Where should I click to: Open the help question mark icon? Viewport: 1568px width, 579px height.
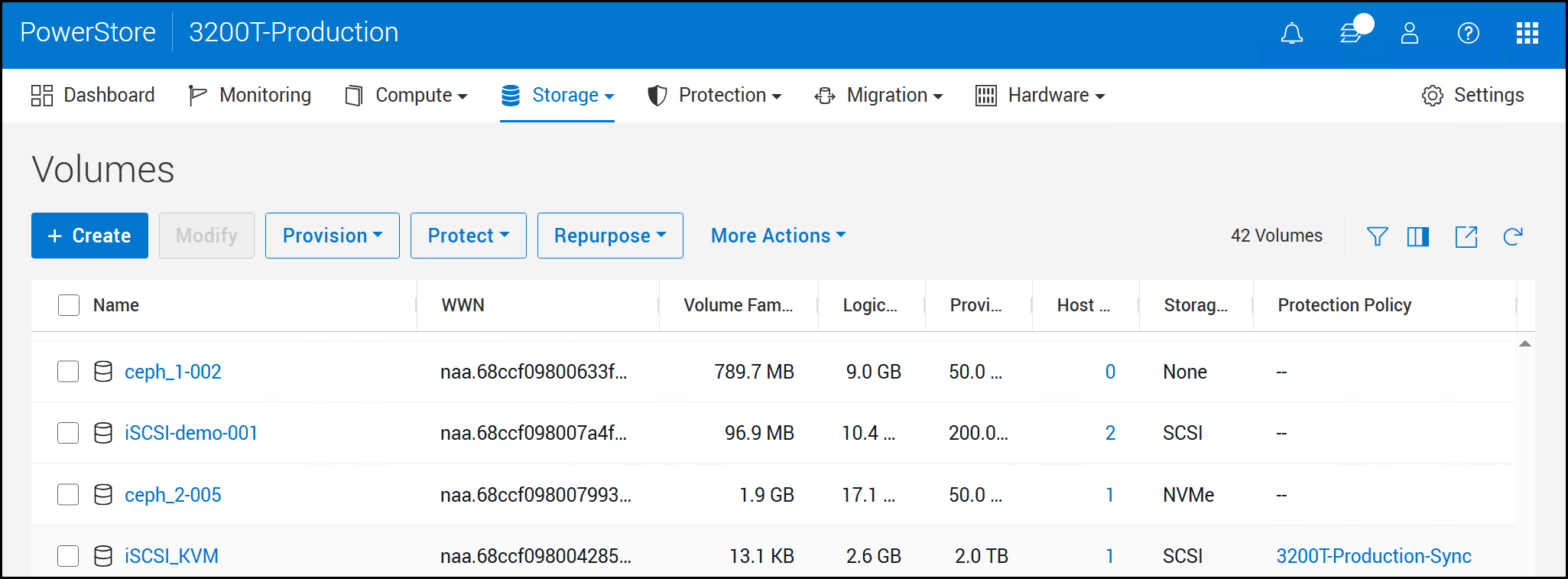coord(1469,33)
